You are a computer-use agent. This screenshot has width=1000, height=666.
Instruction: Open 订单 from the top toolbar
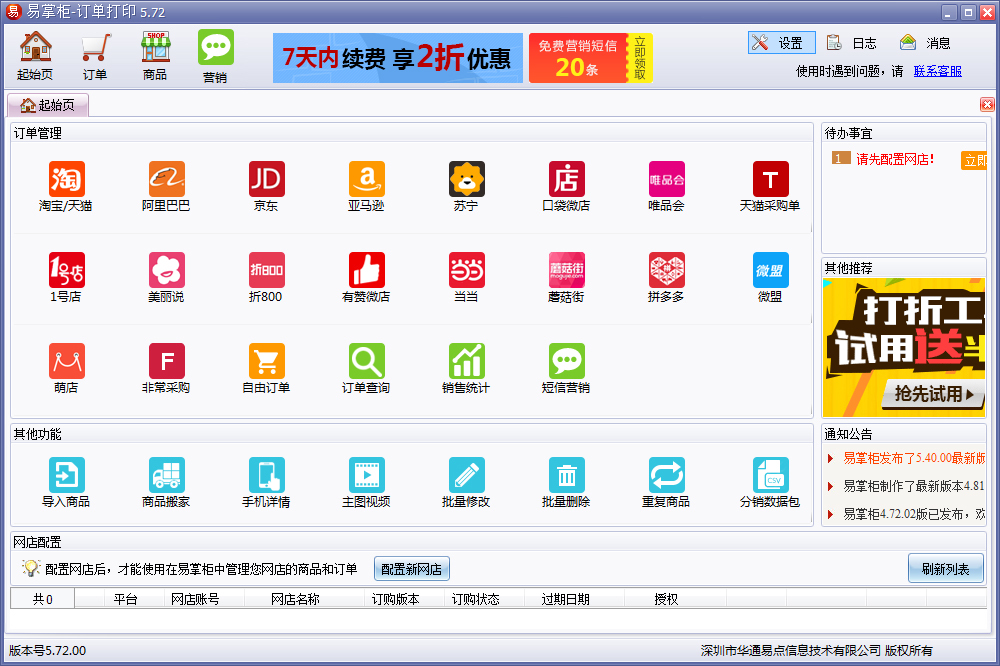point(95,56)
